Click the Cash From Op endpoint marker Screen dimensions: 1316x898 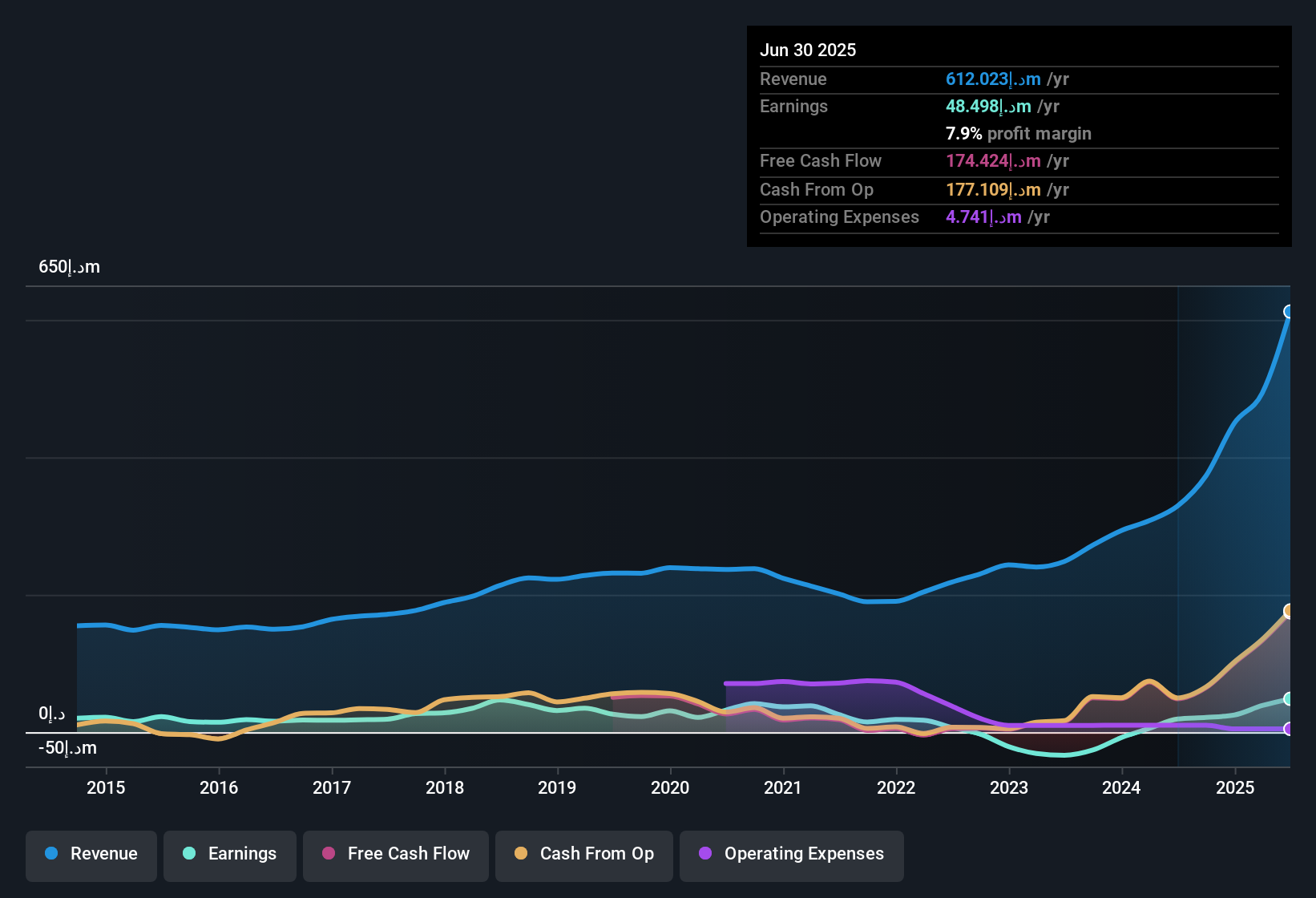click(1289, 610)
